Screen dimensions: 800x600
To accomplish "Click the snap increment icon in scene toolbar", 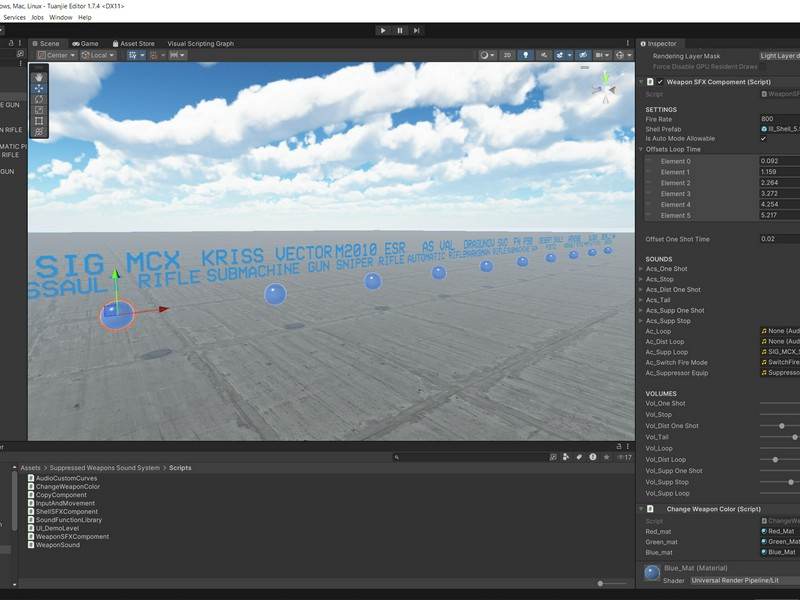I will click(x=174, y=55).
